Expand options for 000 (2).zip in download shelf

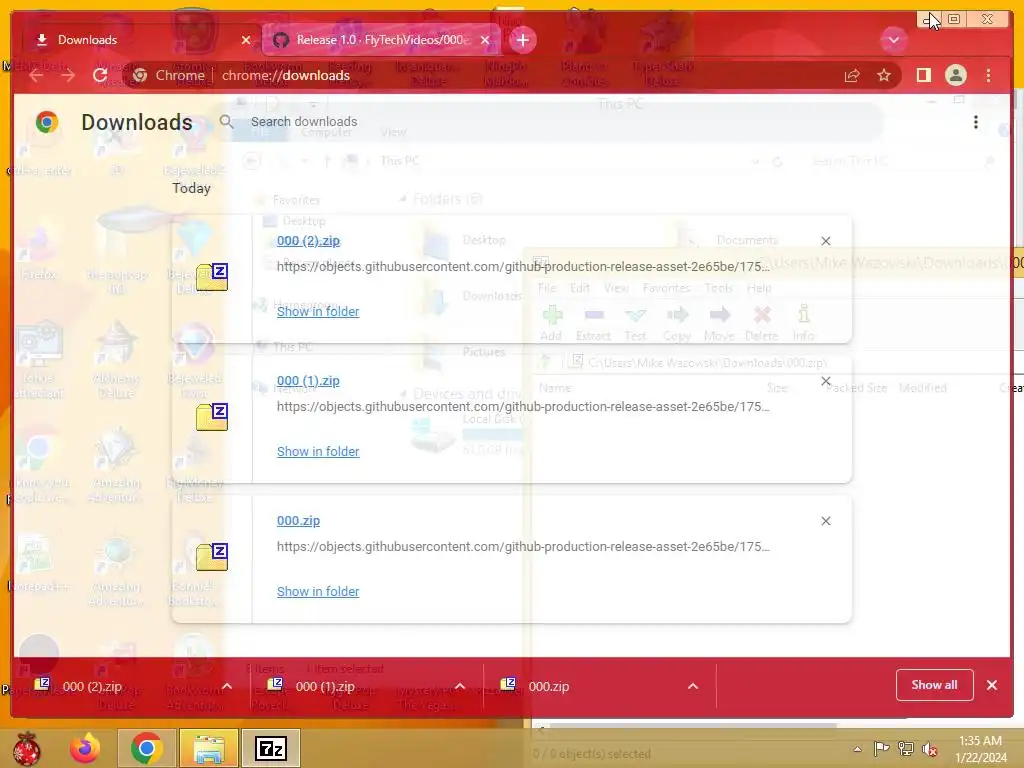pos(227,686)
